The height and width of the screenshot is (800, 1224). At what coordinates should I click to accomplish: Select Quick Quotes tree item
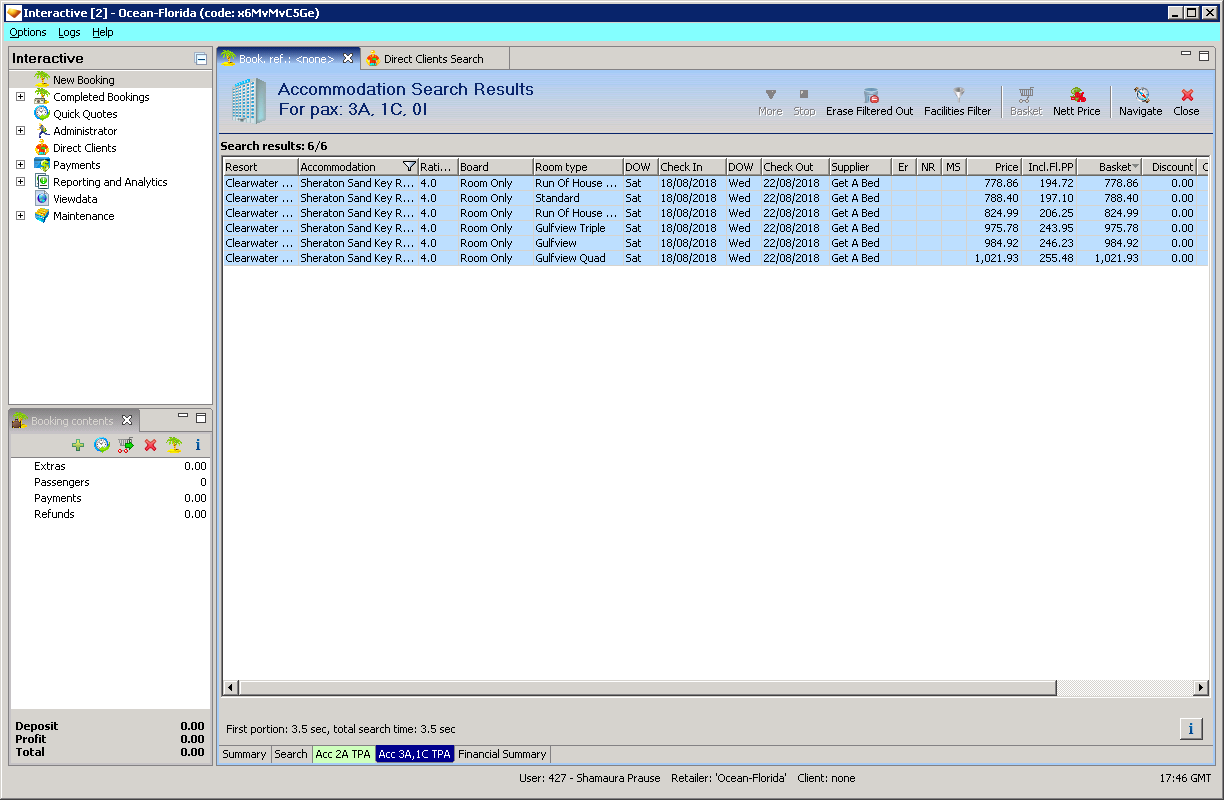85,114
